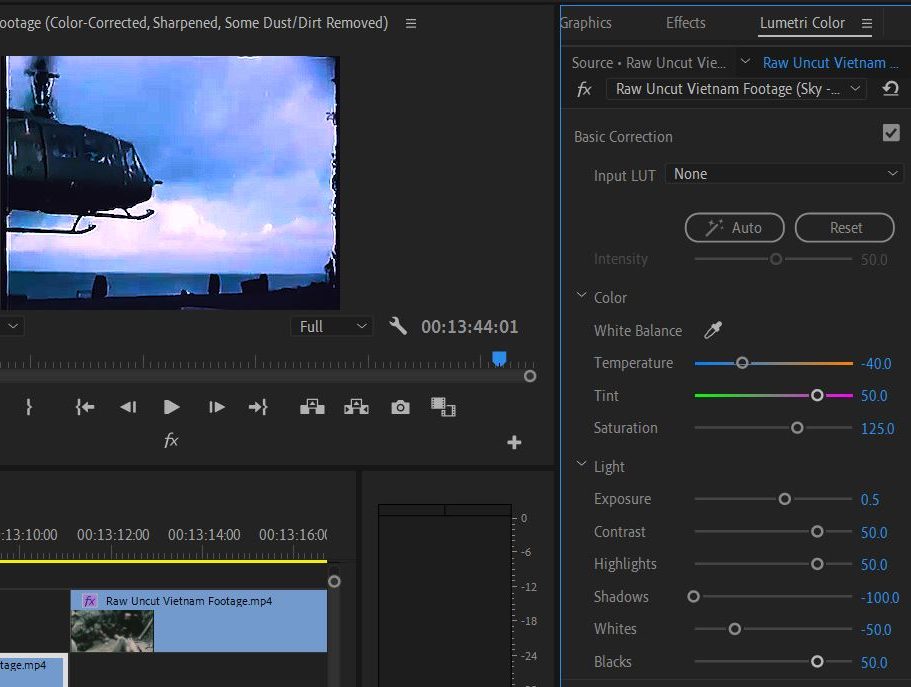Click the blue playhead in the monitor ruler
911x687 pixels.
click(x=499, y=358)
